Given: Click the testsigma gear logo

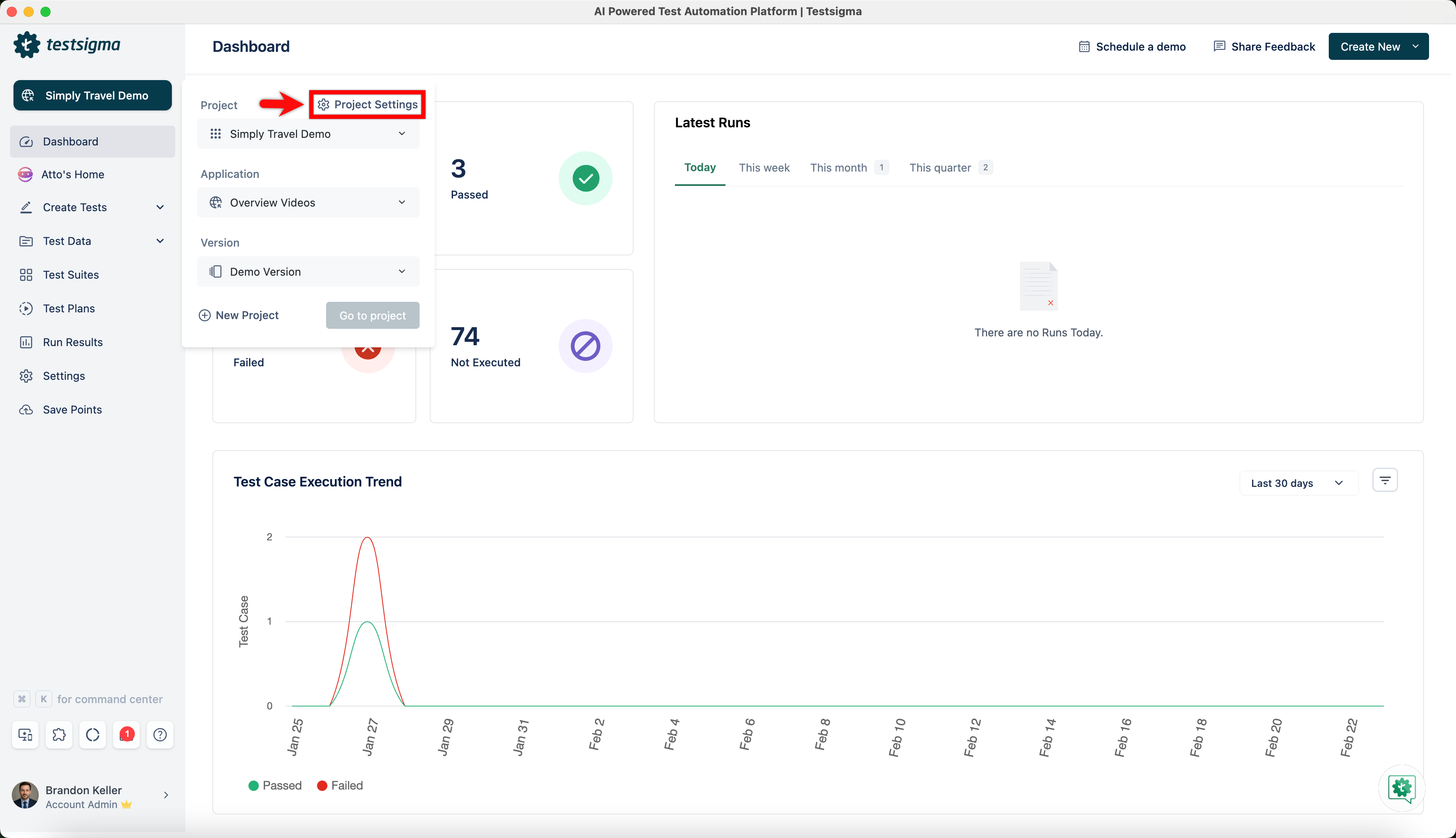Looking at the screenshot, I should click(x=27, y=45).
